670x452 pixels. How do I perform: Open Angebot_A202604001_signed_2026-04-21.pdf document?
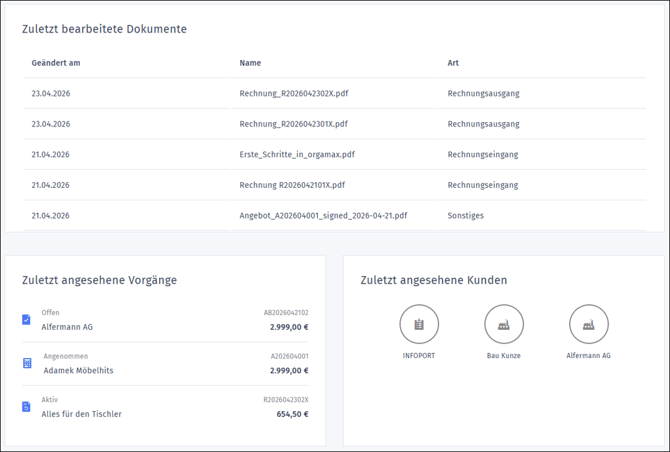click(x=323, y=216)
